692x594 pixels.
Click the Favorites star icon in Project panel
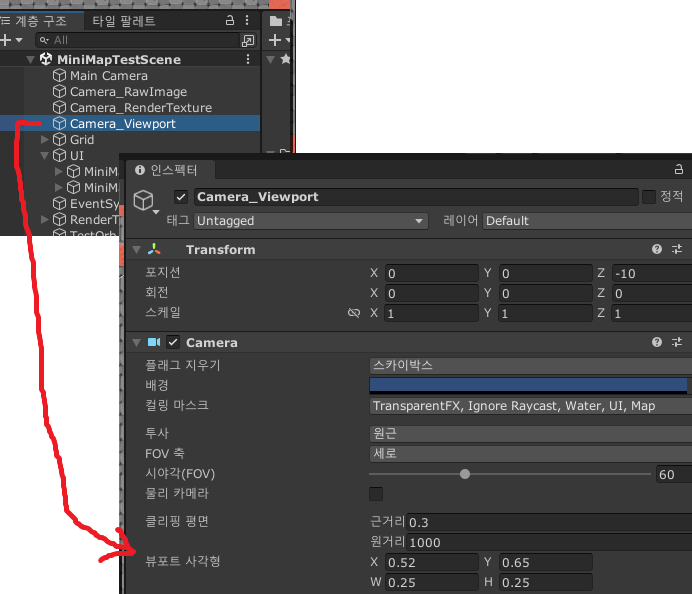pos(286,59)
